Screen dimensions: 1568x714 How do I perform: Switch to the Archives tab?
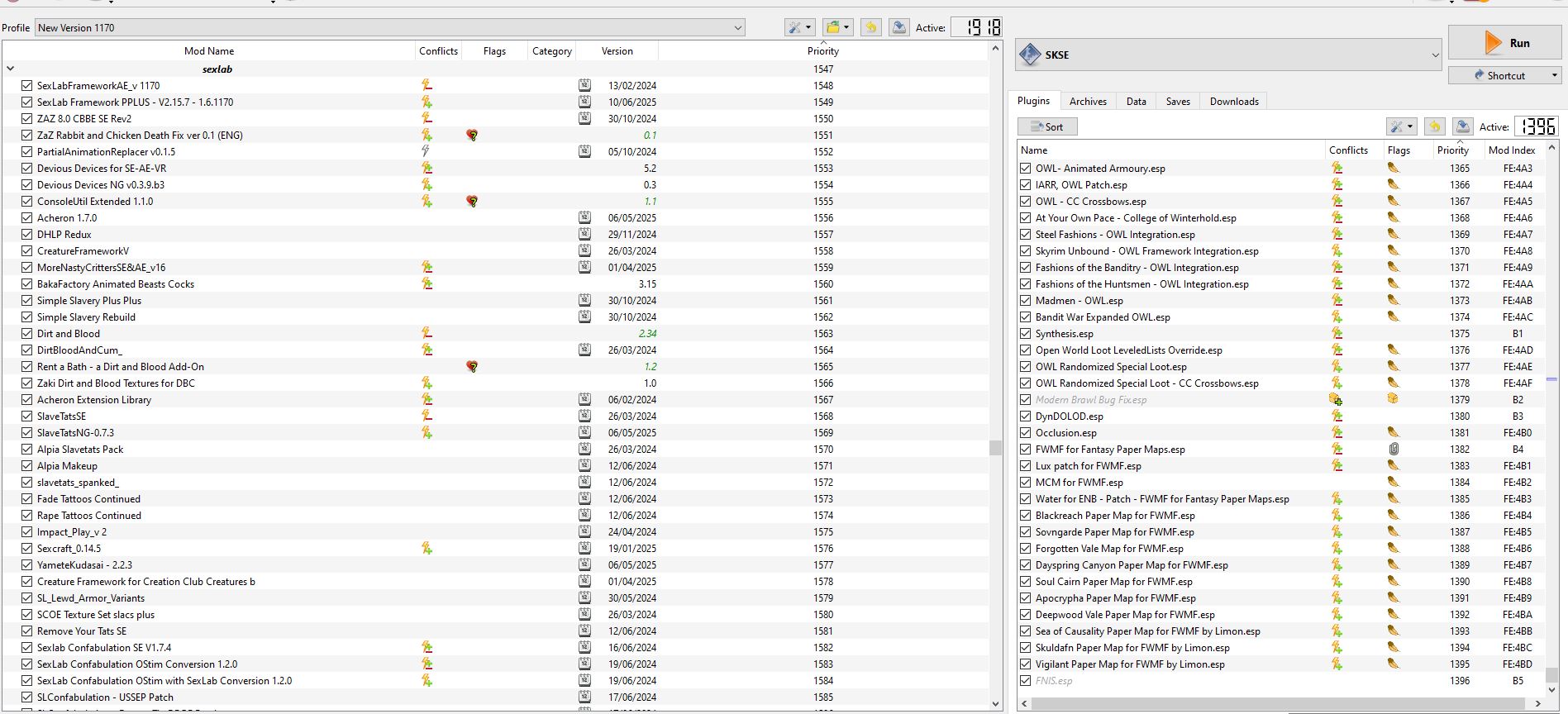[1088, 102]
